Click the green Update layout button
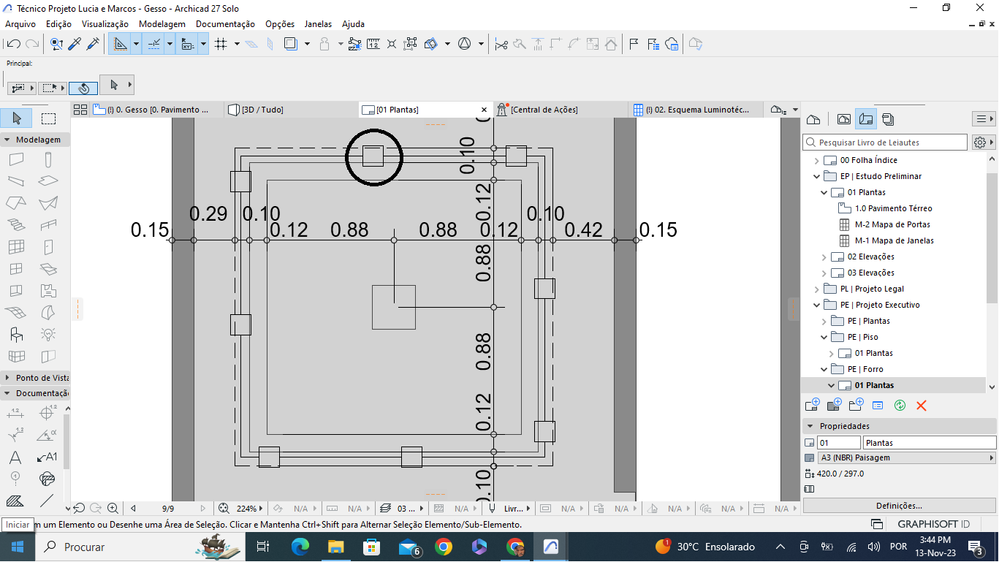The width and height of the screenshot is (999, 562). tap(900, 406)
